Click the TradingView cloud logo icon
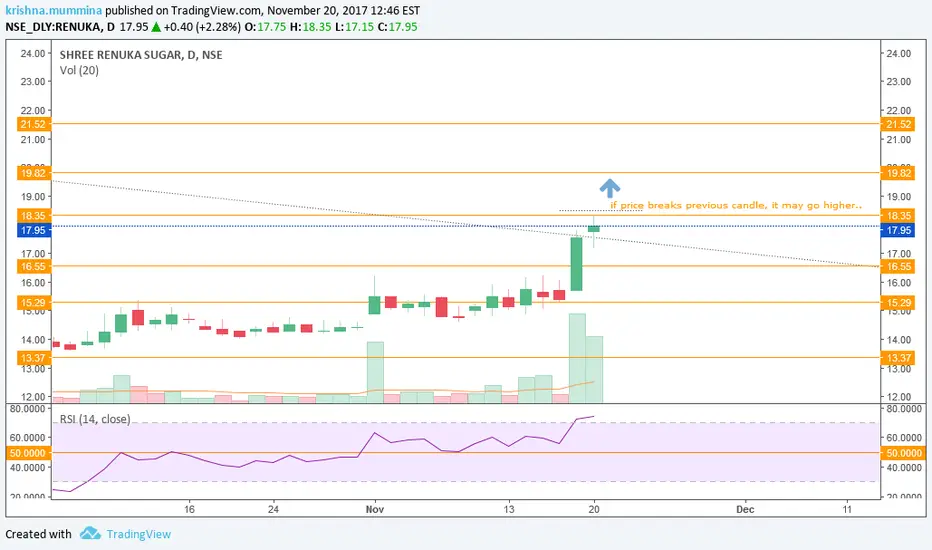932x550 pixels. [90, 533]
